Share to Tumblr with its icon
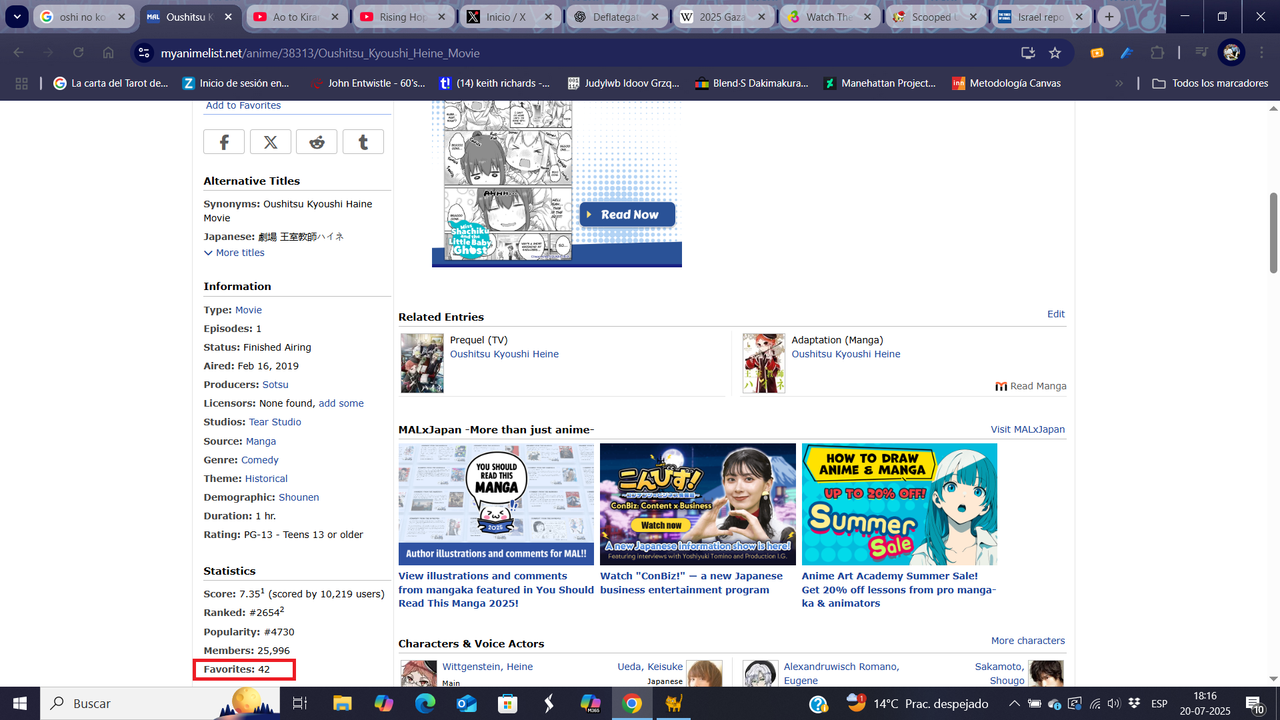Image resolution: width=1280 pixels, height=720 pixels. (363, 141)
